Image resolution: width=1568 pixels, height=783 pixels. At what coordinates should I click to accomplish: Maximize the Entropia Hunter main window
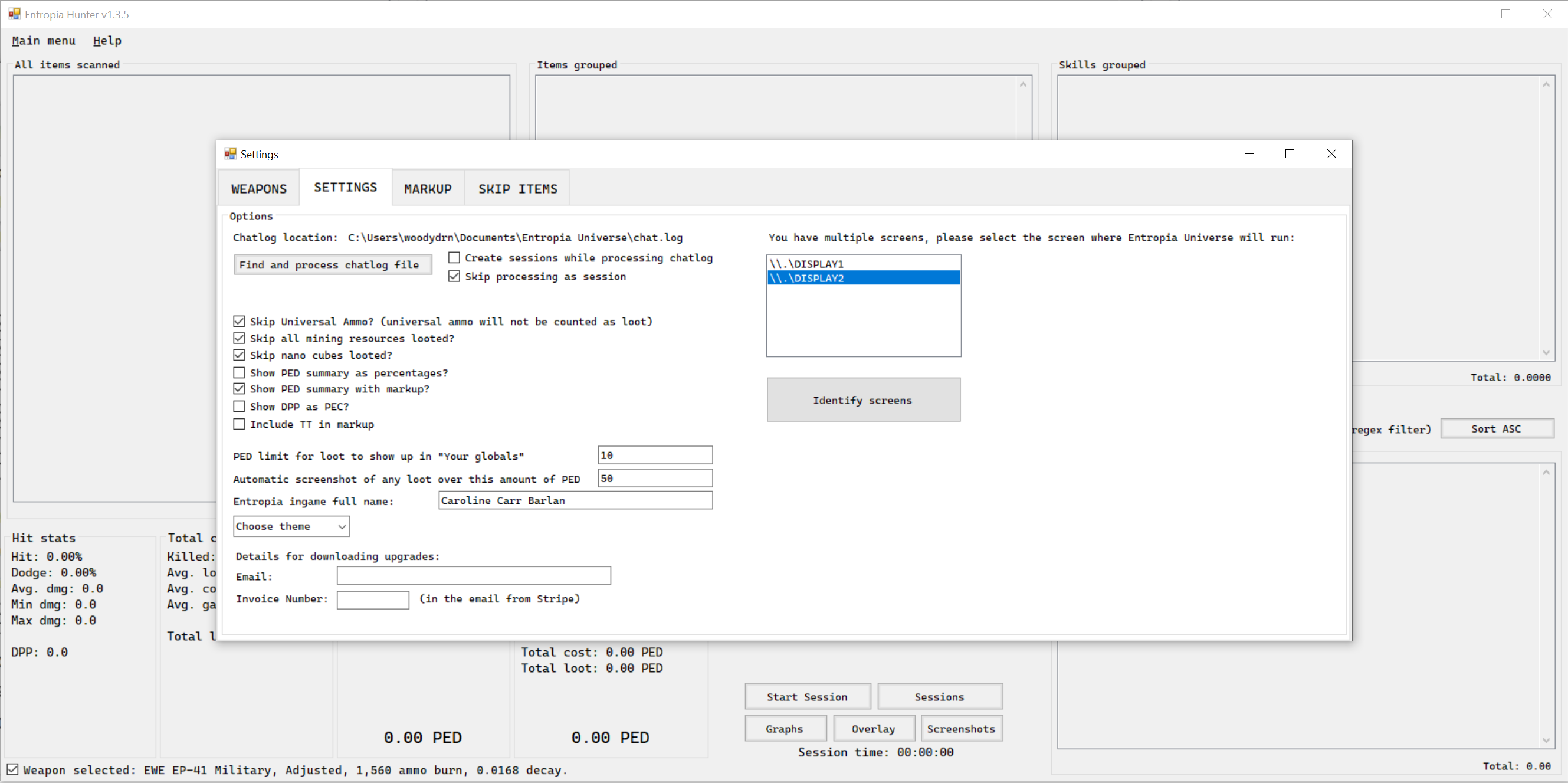[1506, 14]
